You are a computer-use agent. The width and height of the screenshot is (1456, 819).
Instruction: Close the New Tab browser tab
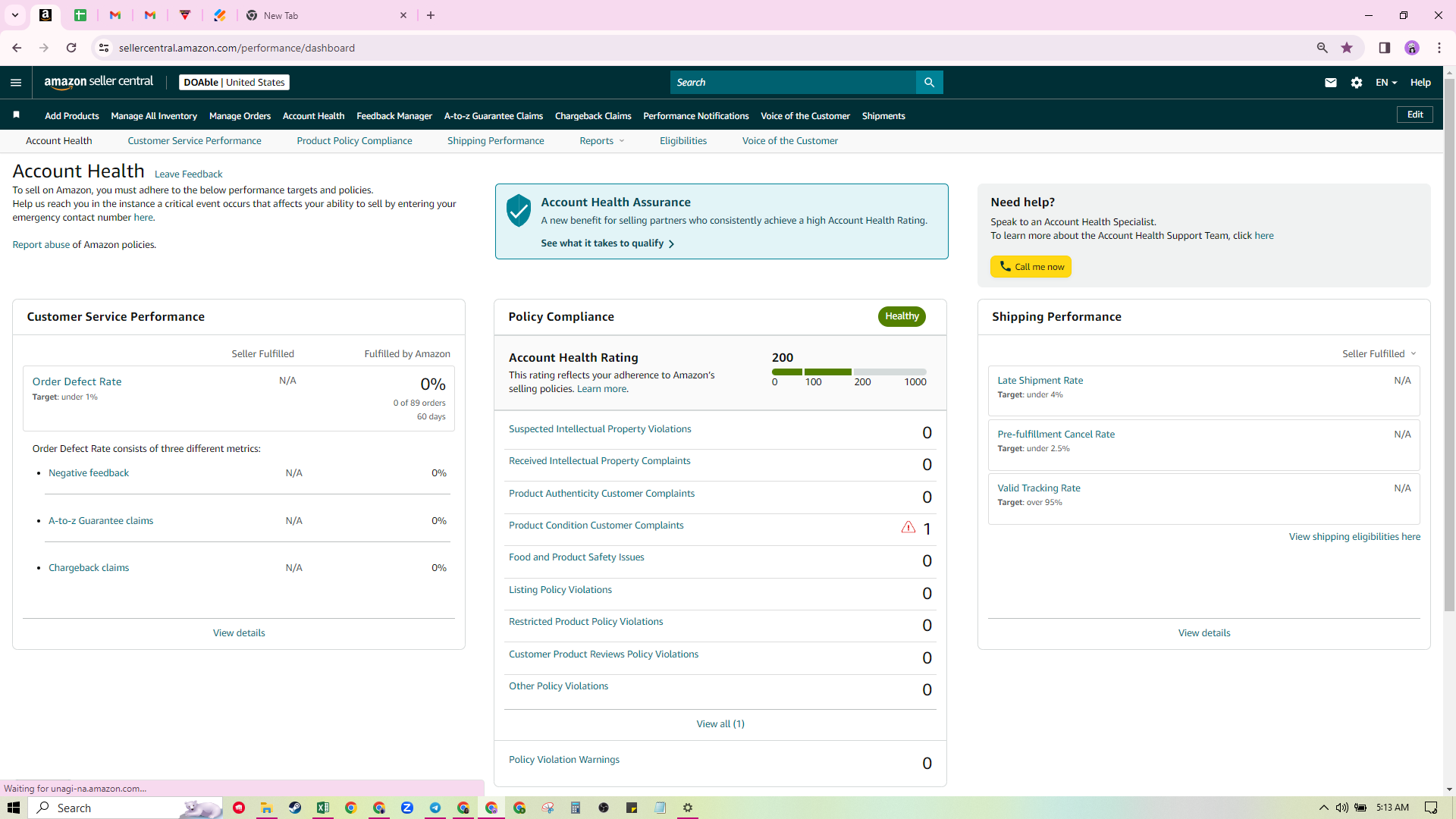[403, 15]
